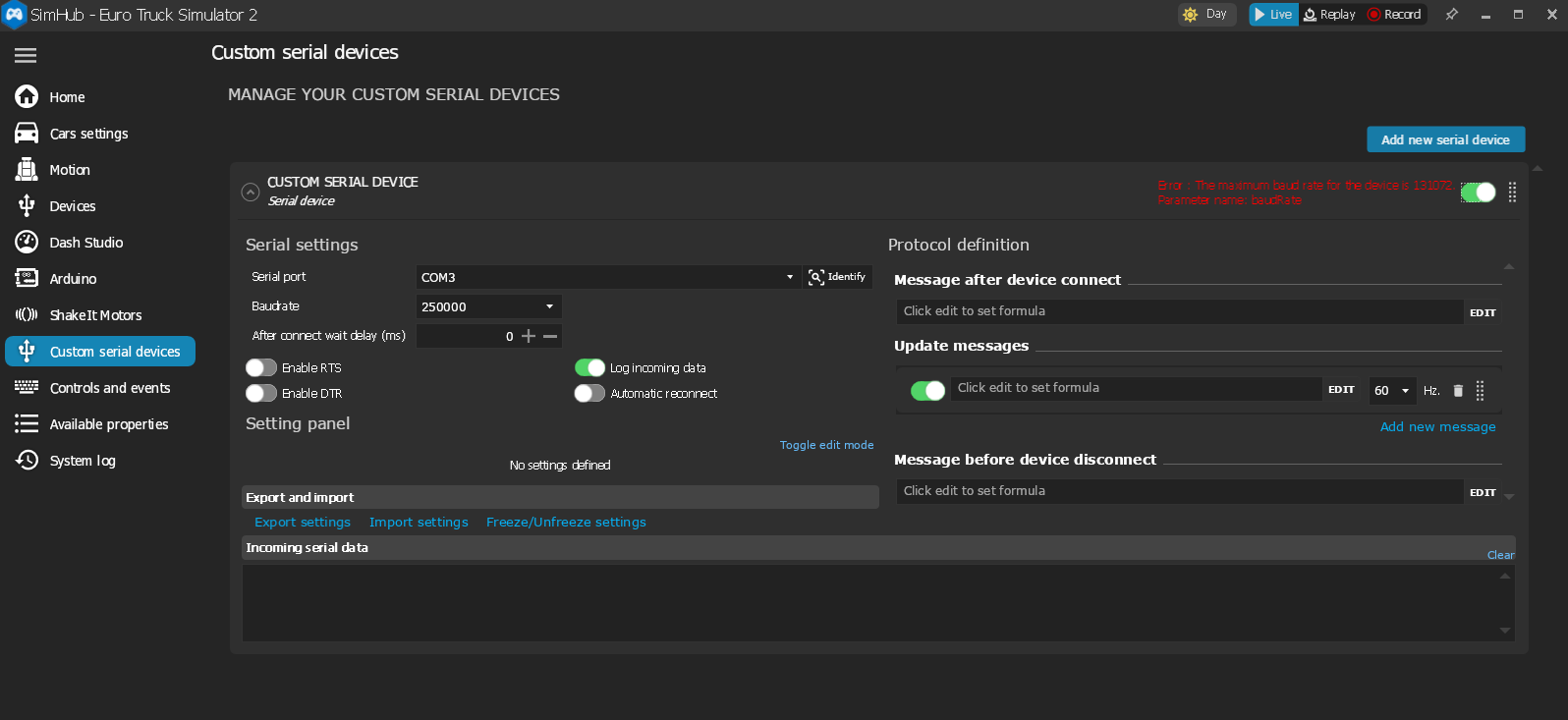Screen dimensions: 1568x720
Task: Open the Baudrate 250000 dropdown
Action: (489, 306)
